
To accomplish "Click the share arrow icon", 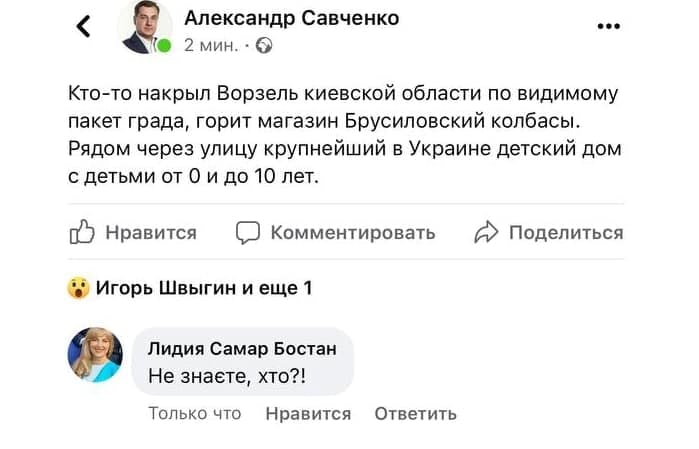I will click(x=486, y=233).
